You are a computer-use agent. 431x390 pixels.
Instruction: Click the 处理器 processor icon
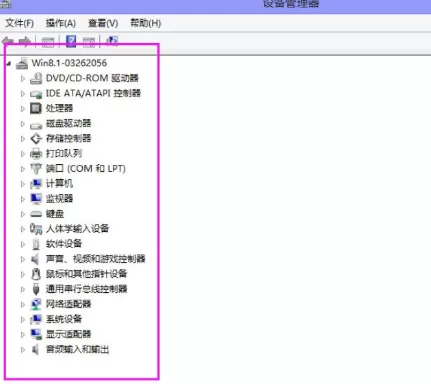click(36, 108)
